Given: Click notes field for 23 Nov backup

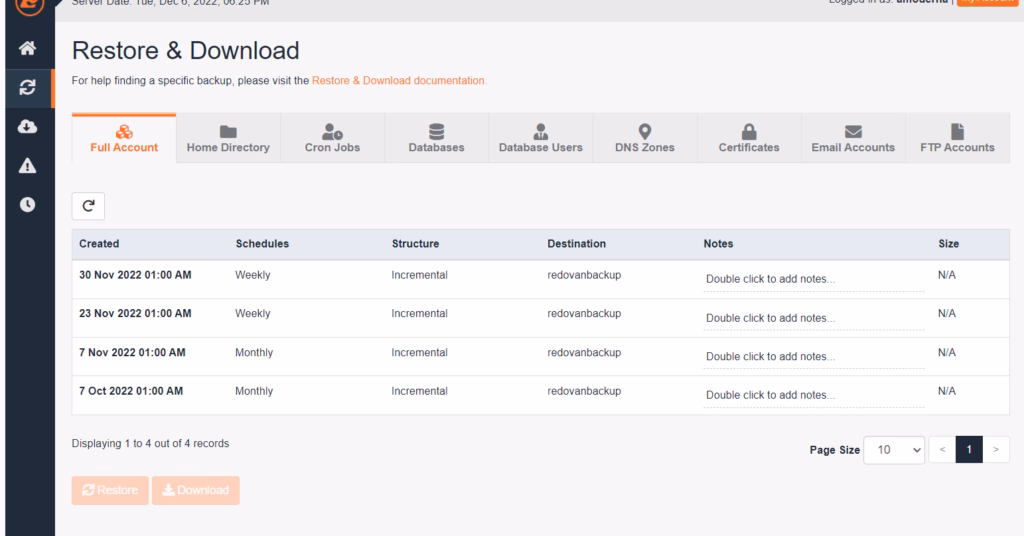Looking at the screenshot, I should pyautogui.click(x=814, y=319).
